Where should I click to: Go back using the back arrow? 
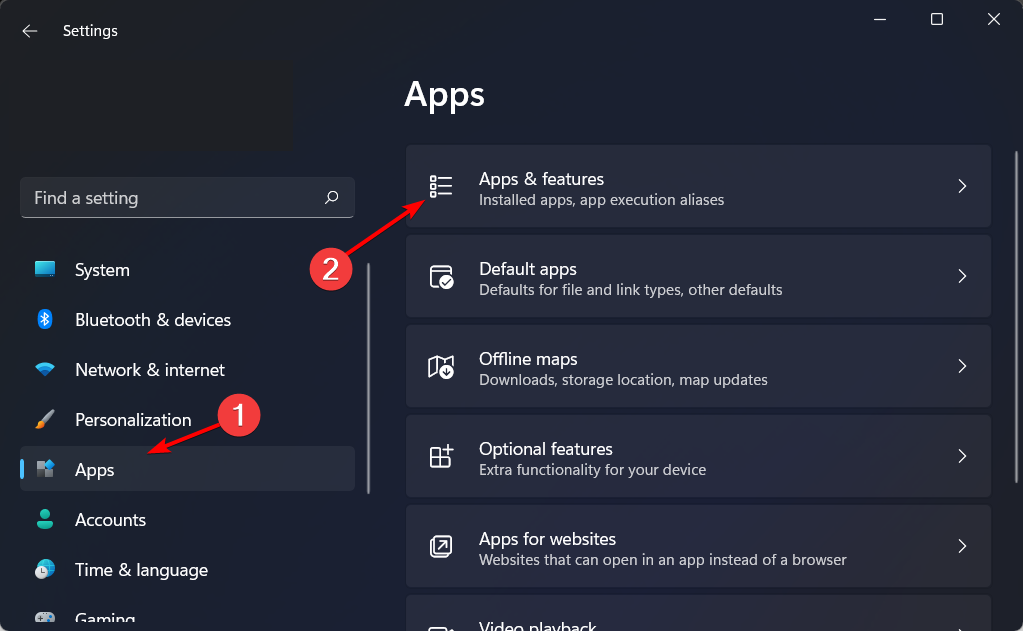click(x=29, y=30)
